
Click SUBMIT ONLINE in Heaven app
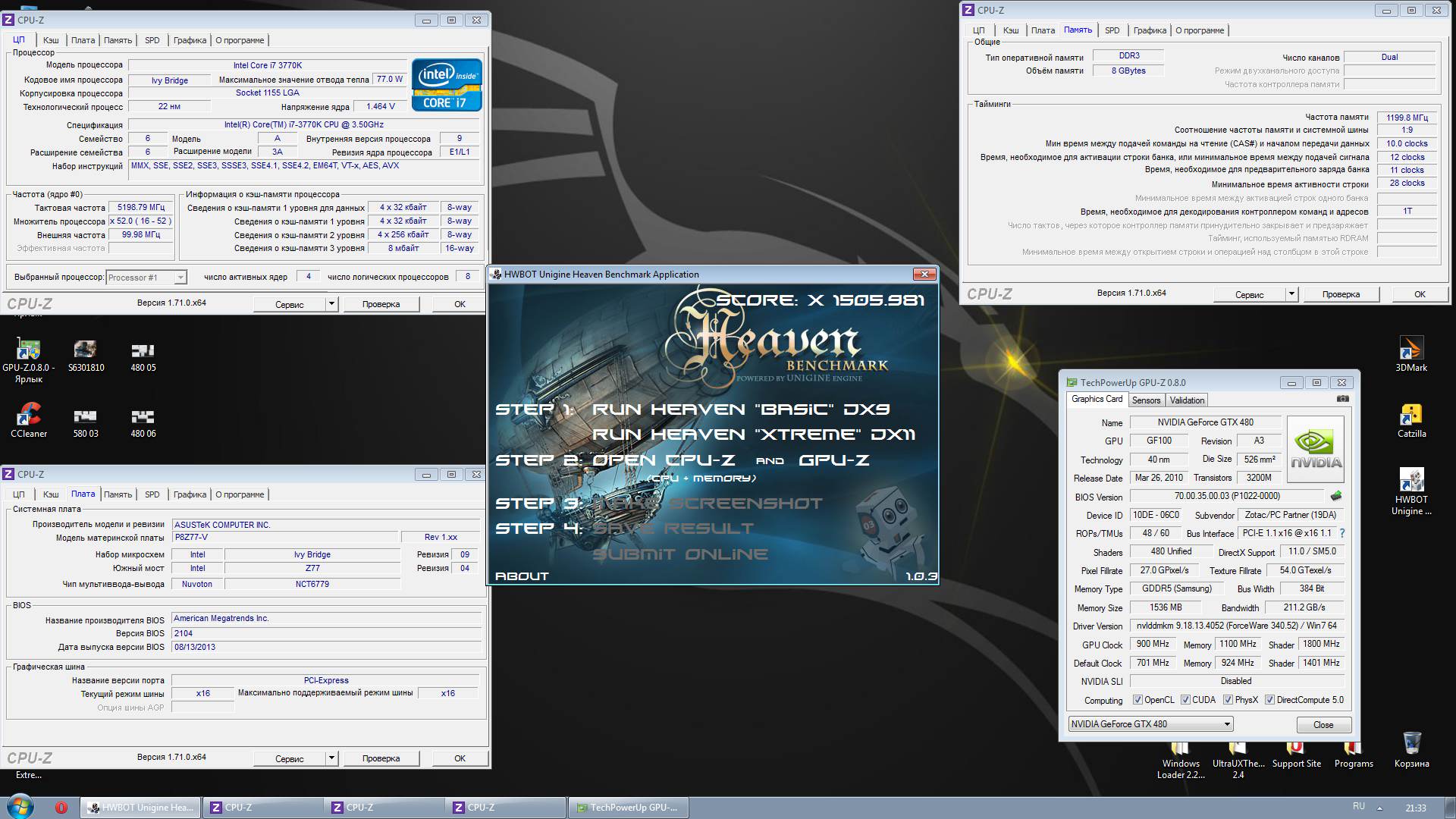click(x=680, y=554)
